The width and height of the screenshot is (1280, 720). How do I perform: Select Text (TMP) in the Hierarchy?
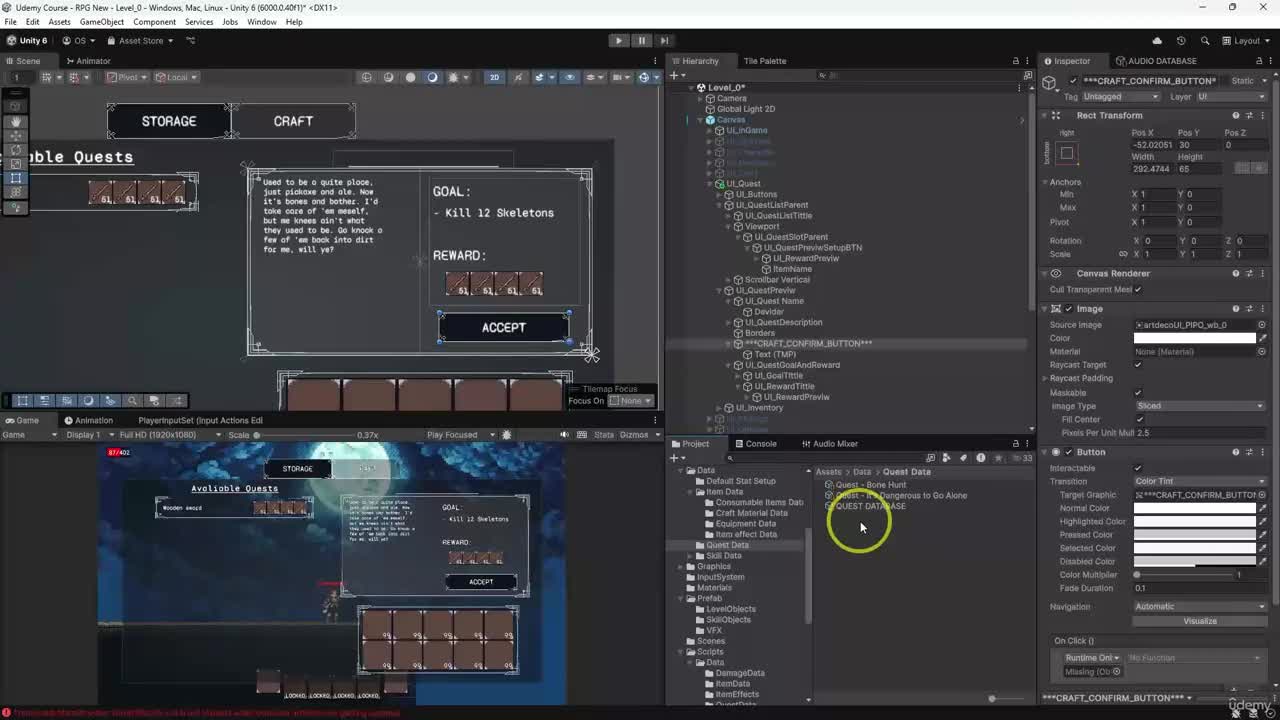click(774, 354)
